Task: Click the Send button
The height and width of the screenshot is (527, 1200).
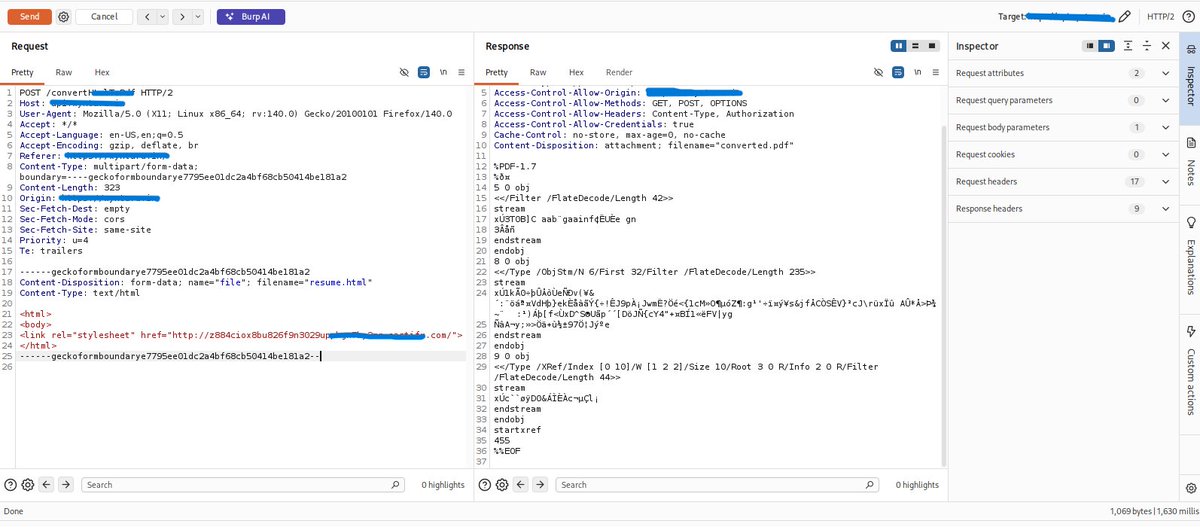Action: (x=30, y=17)
